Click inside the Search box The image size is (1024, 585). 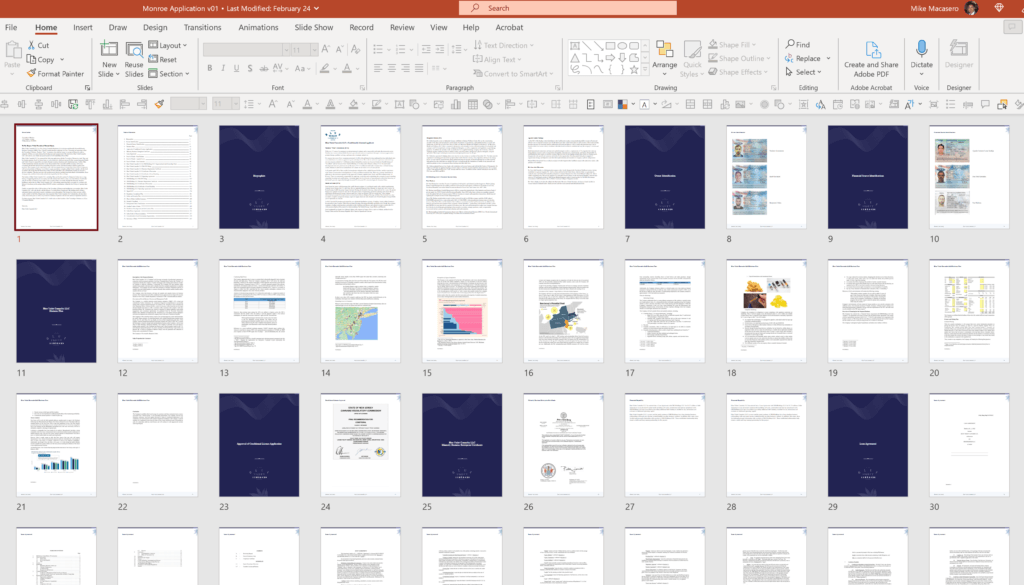[x=568, y=8]
